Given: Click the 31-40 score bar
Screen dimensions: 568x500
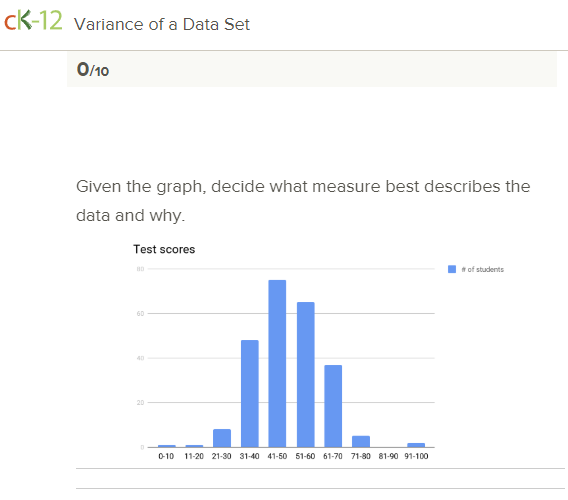Looking at the screenshot, I should [250, 393].
